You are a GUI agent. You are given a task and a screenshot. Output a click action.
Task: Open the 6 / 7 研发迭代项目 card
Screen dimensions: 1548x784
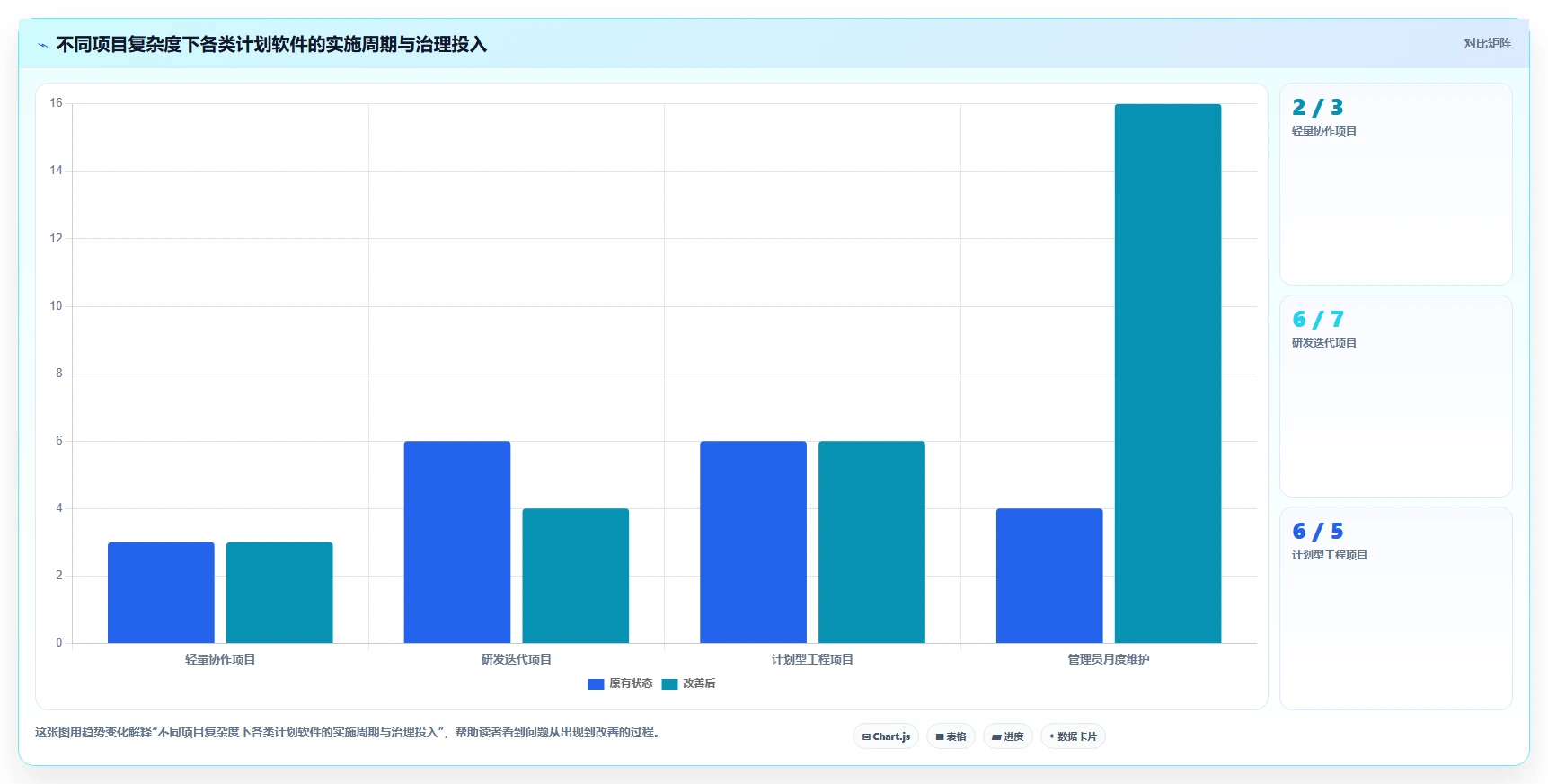pos(1395,396)
